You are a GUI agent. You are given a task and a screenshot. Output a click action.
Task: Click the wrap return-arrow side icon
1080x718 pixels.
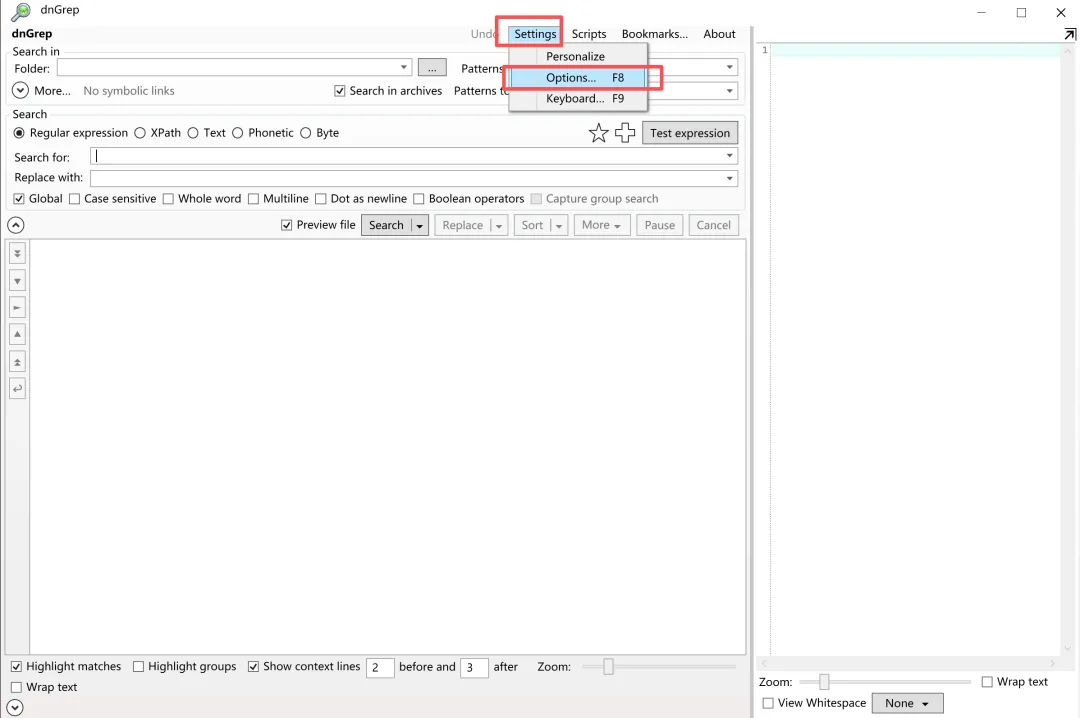[x=17, y=389]
